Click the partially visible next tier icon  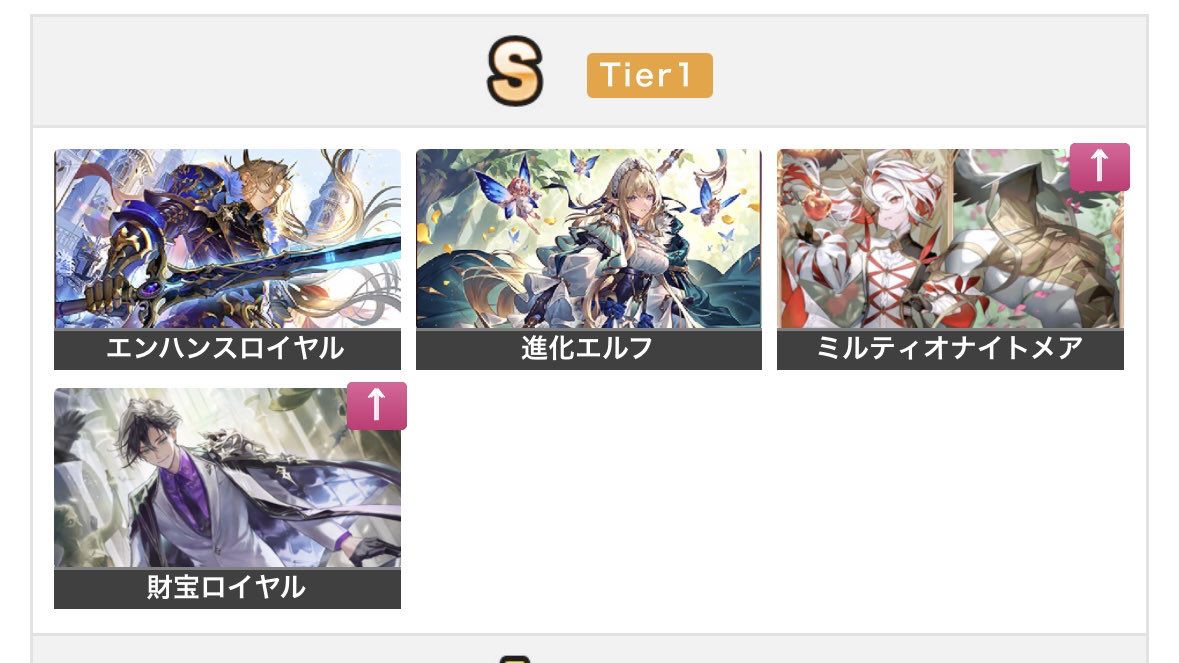(515, 659)
